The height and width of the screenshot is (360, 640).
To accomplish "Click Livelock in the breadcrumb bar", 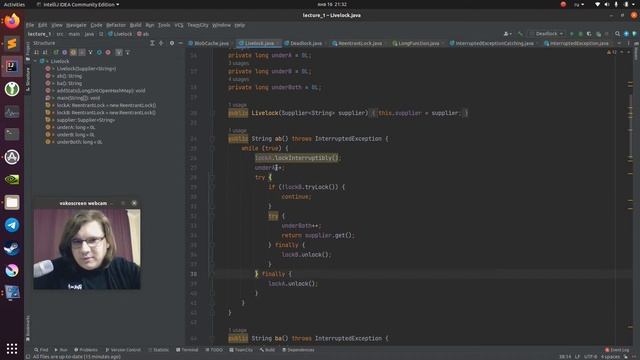I will point(120,34).
